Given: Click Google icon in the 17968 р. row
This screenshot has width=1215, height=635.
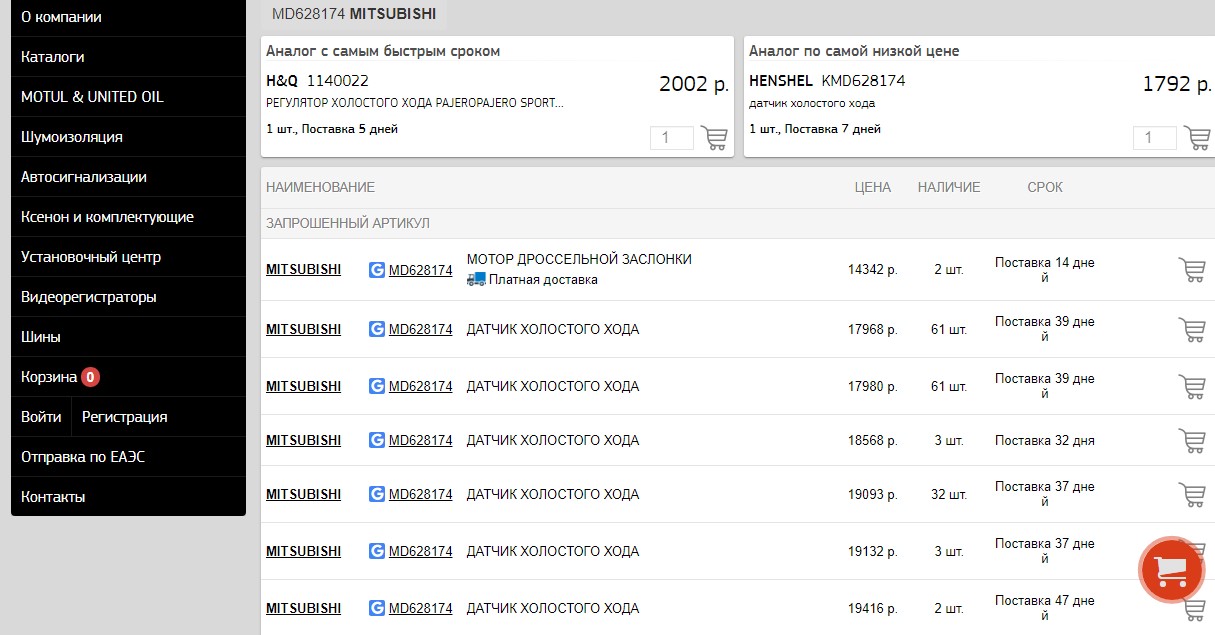Looking at the screenshot, I should pos(377,329).
